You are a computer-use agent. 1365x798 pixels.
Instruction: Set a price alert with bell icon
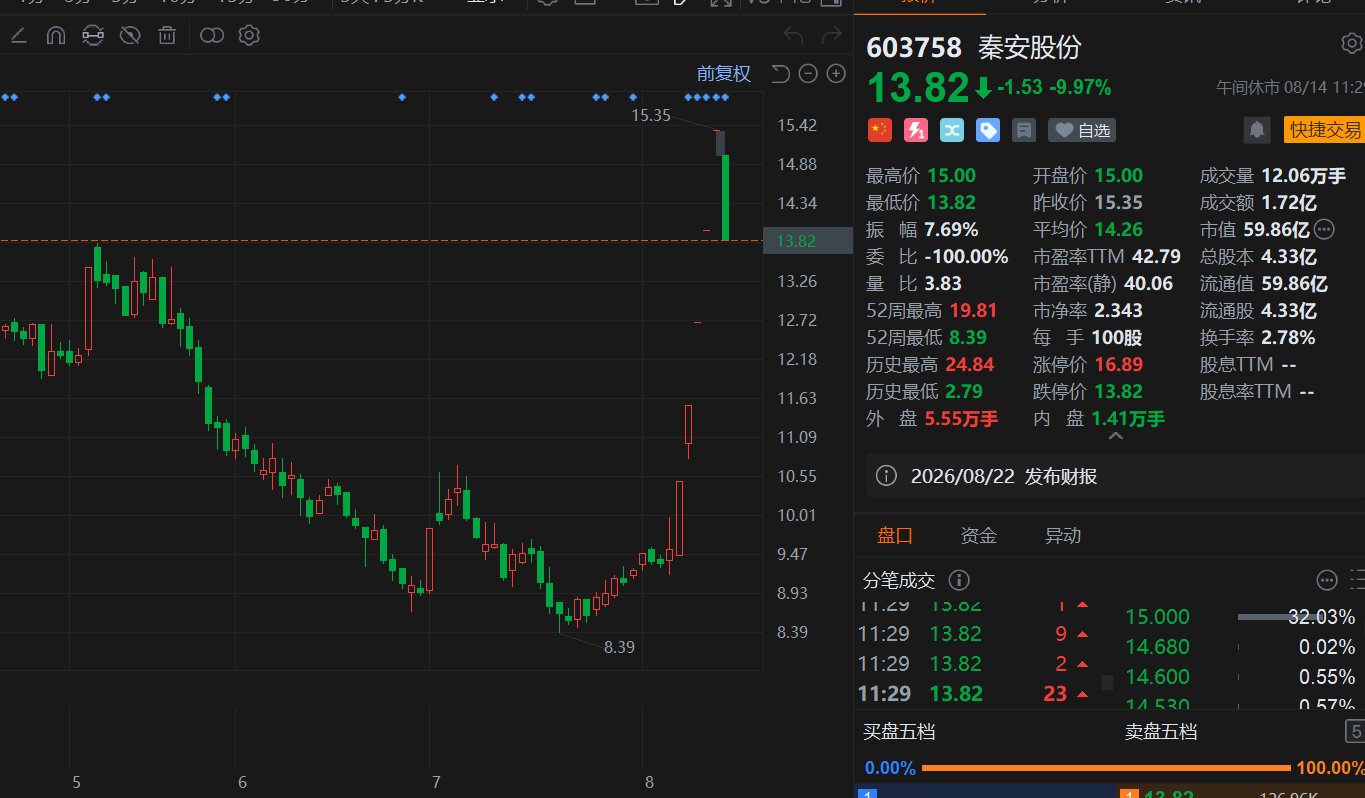[1257, 130]
